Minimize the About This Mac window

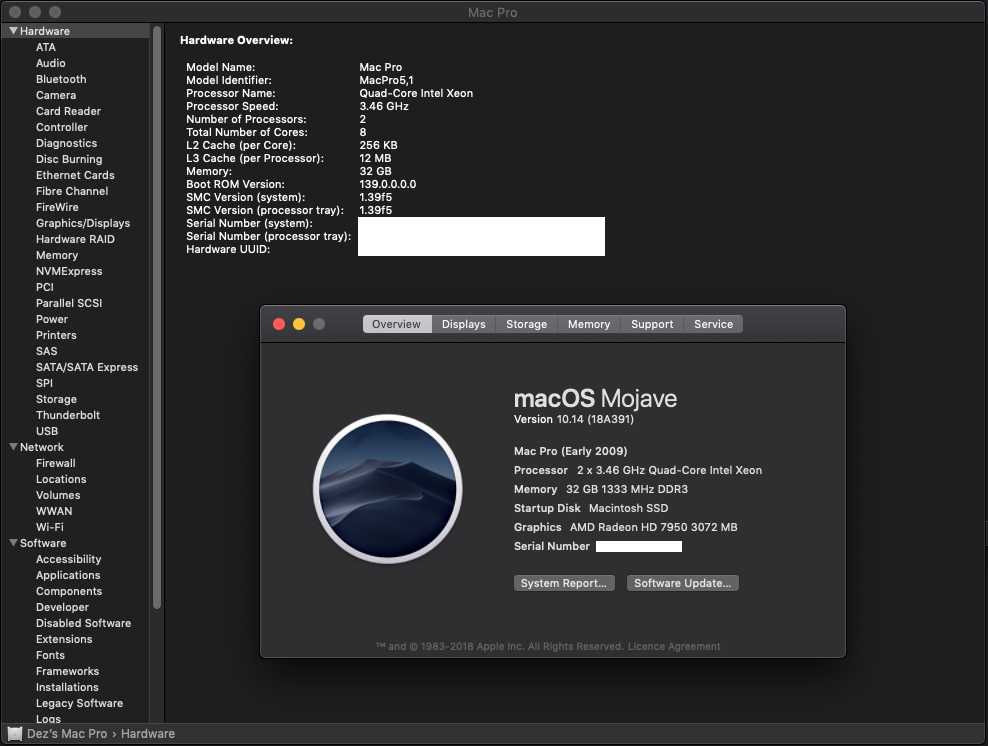coord(299,324)
